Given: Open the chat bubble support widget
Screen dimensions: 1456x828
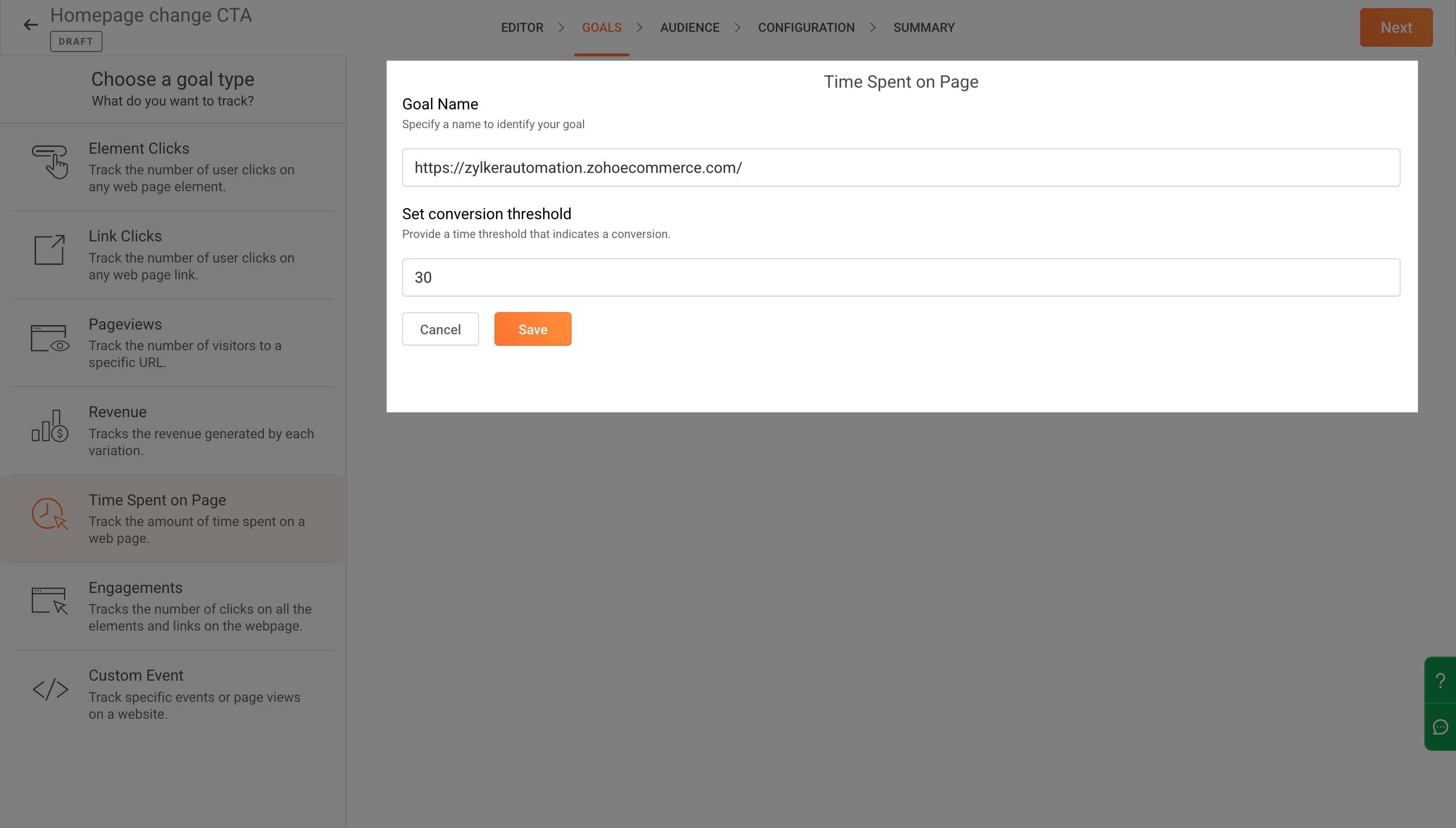Looking at the screenshot, I should (x=1440, y=727).
